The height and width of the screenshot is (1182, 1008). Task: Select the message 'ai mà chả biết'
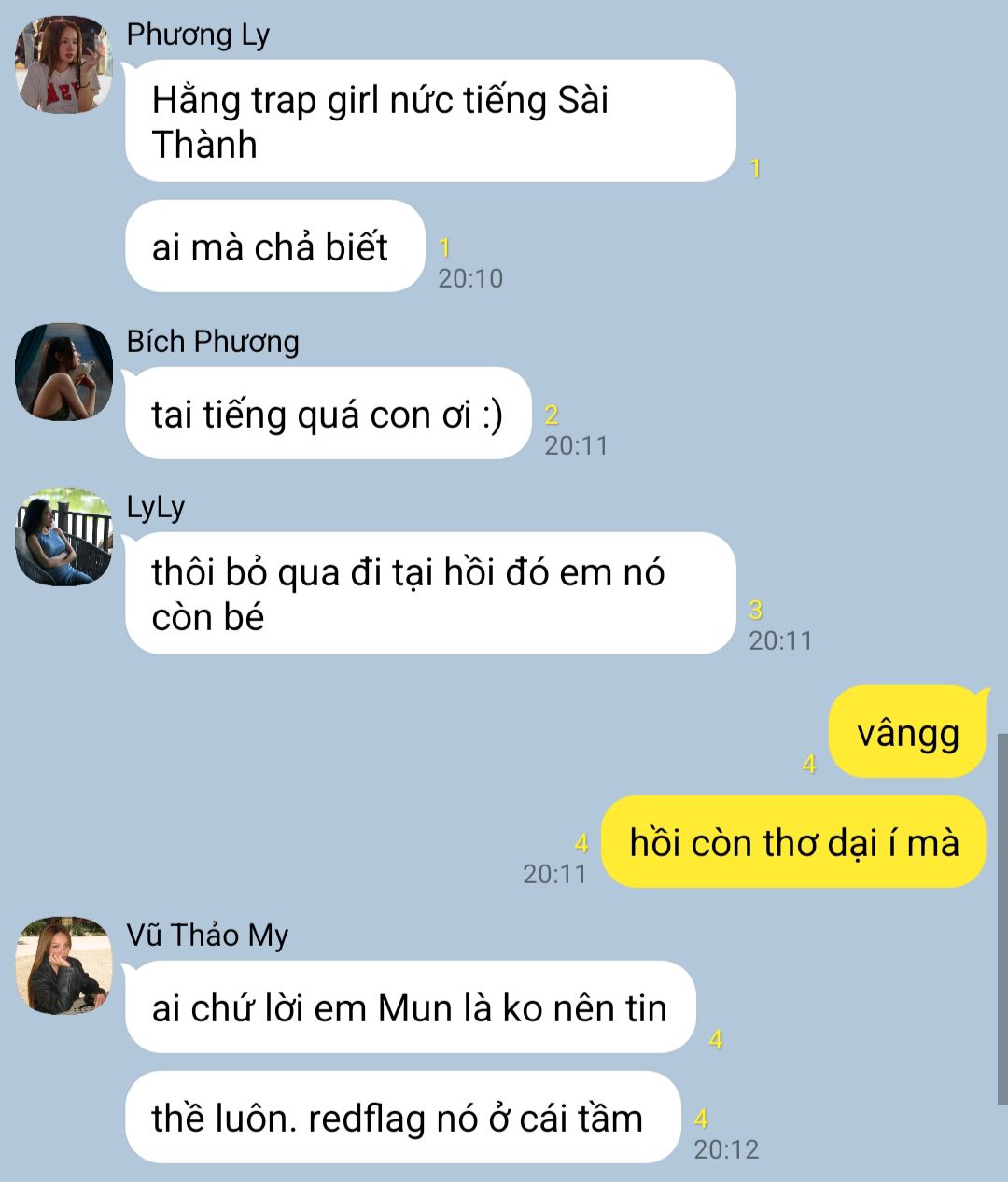click(x=275, y=246)
